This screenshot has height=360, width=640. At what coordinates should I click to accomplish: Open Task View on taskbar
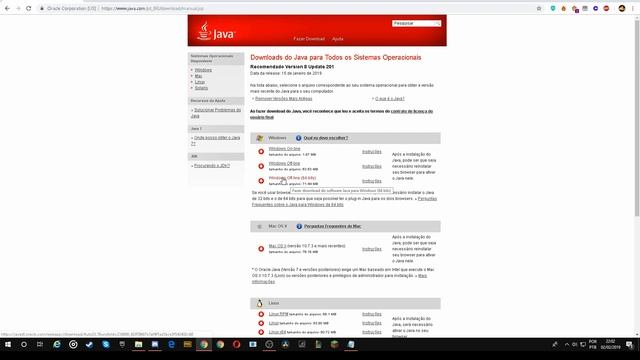[x=40, y=345]
